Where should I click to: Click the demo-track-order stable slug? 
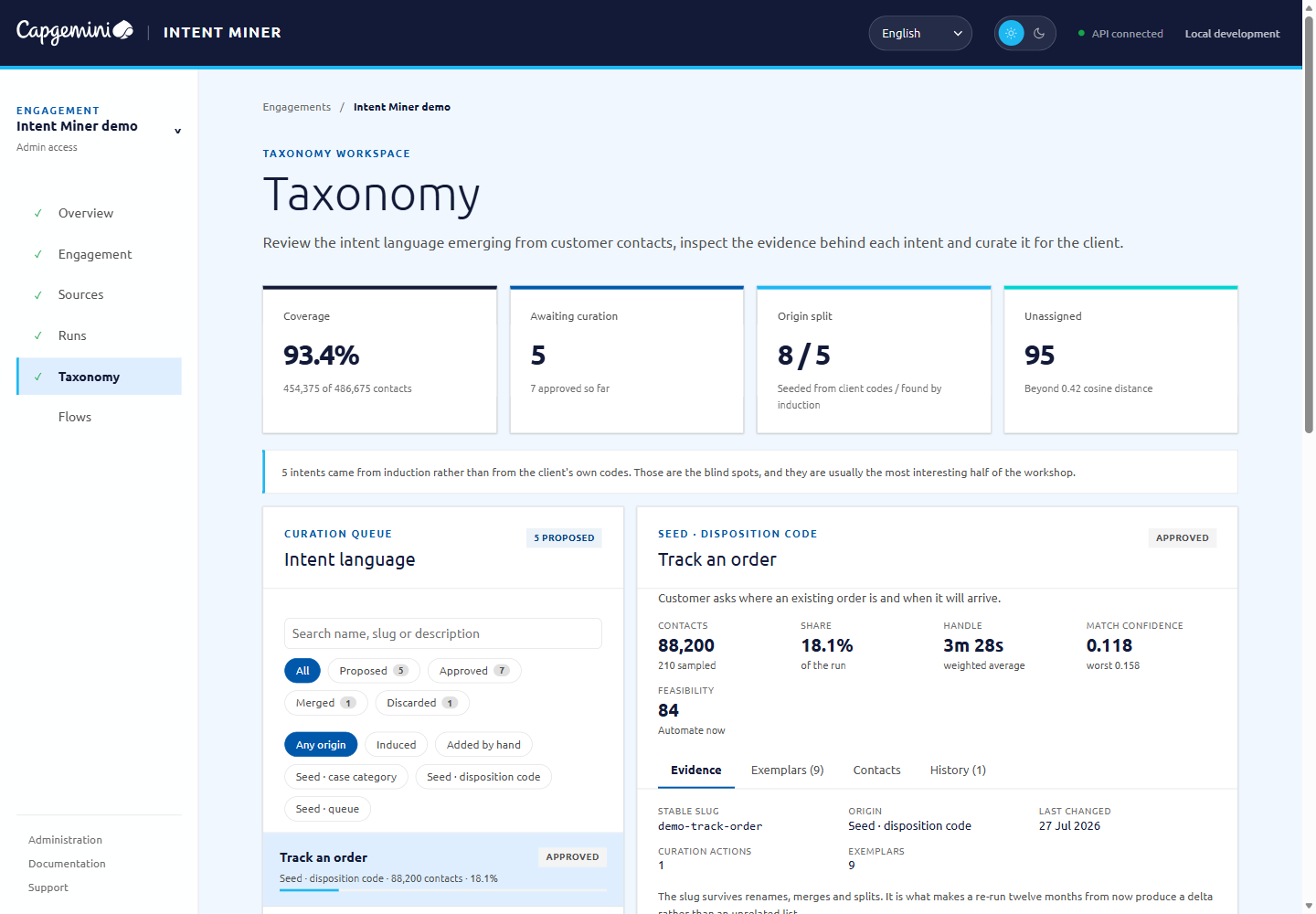tap(710, 826)
